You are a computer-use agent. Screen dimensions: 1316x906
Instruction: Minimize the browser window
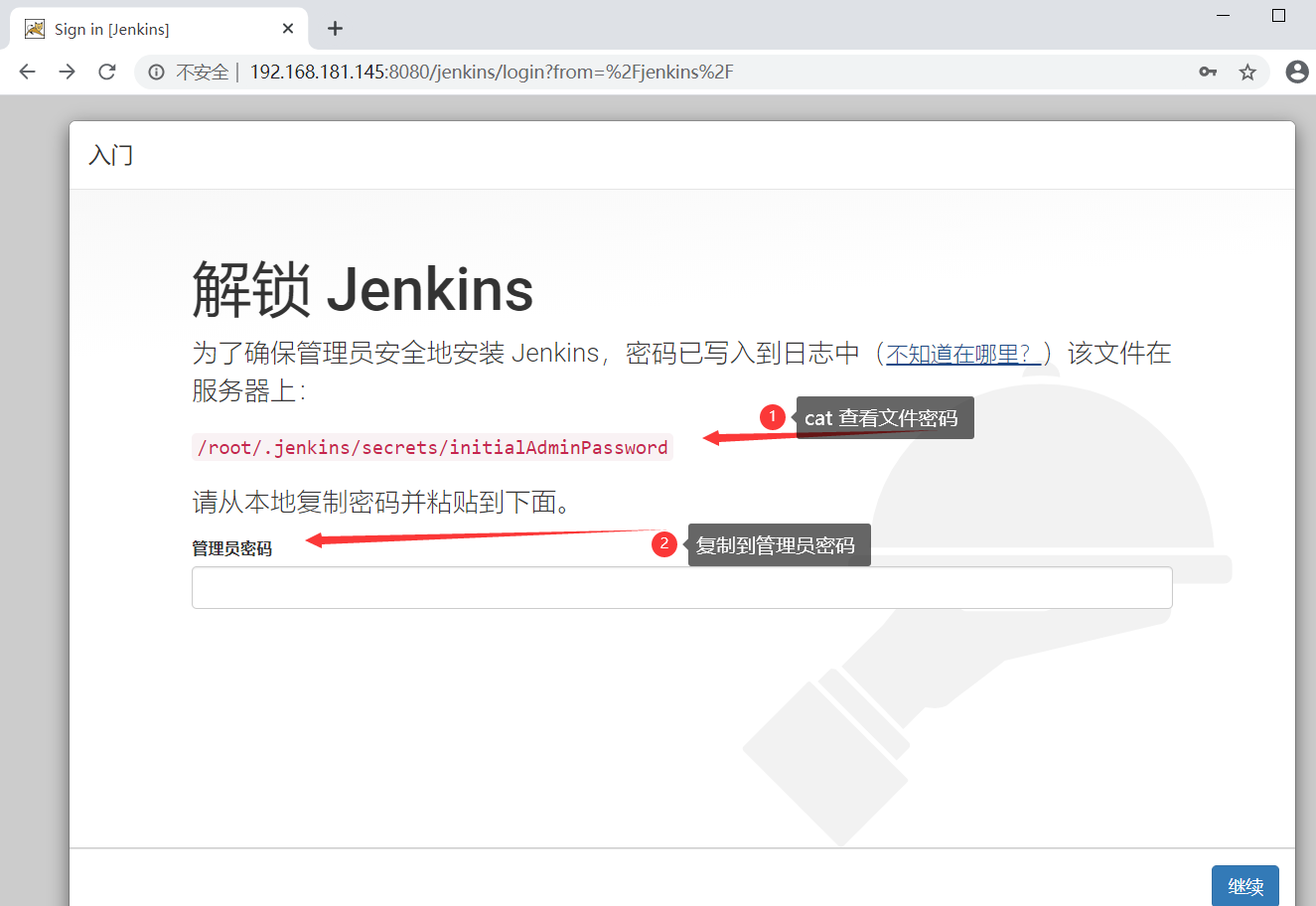pyautogui.click(x=1224, y=15)
